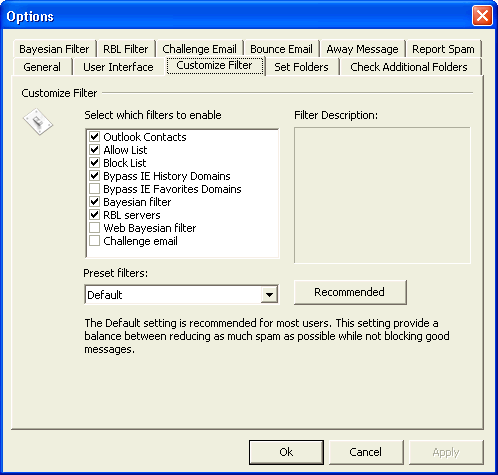This screenshot has width=498, height=475.
Task: Uncheck the RBL servers filter
Action: pos(95,214)
